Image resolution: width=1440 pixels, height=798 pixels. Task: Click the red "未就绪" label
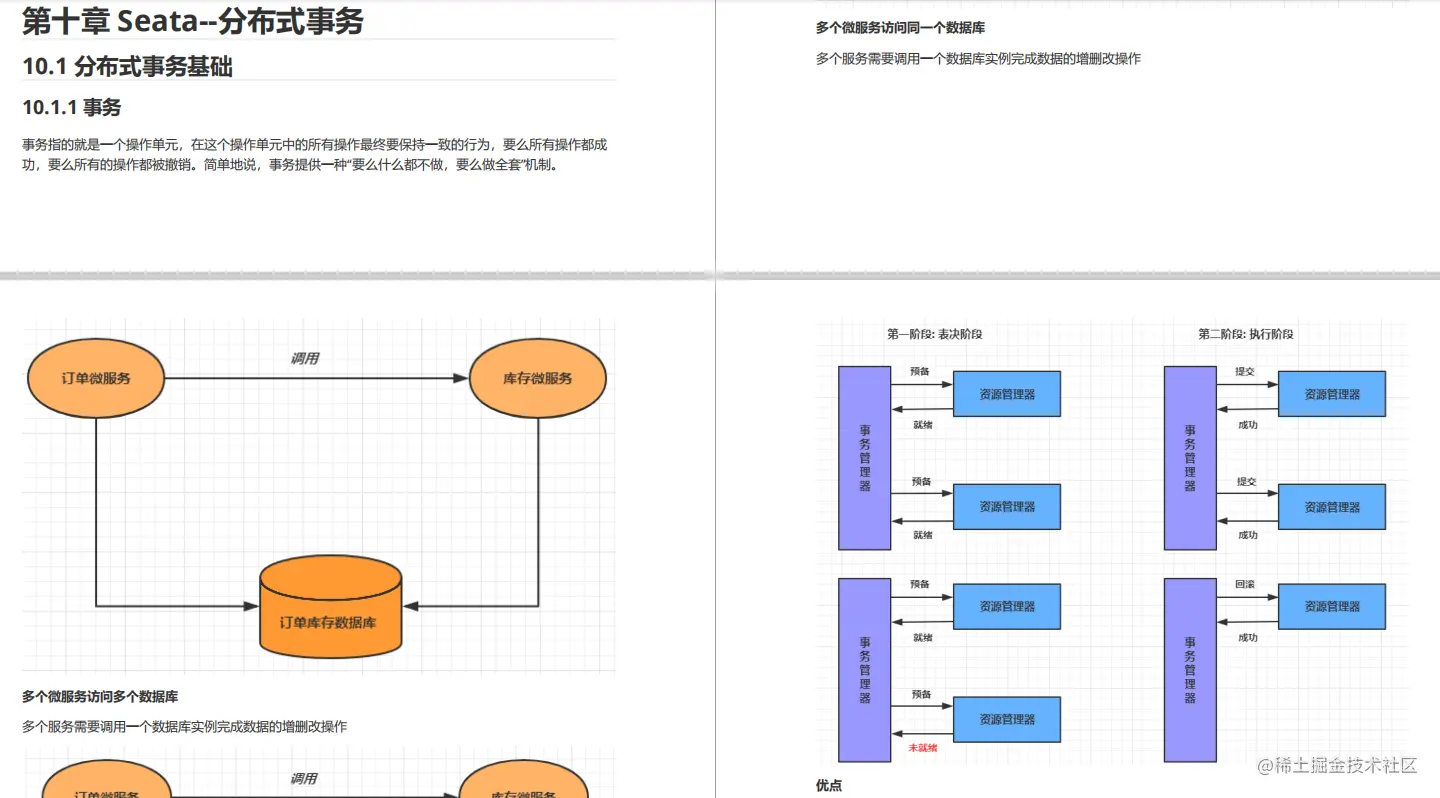pos(922,748)
